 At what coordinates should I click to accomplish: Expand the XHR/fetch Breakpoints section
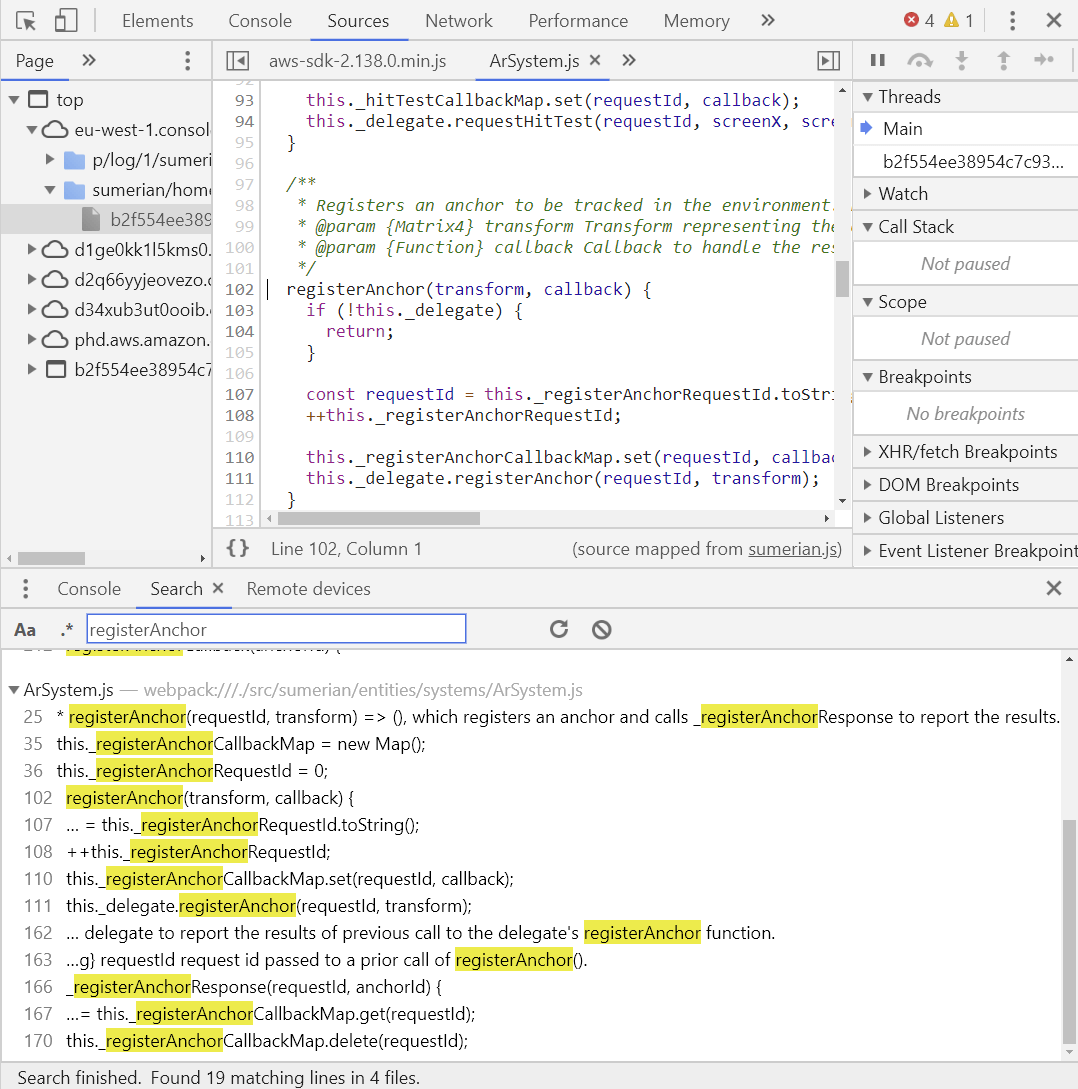(966, 452)
